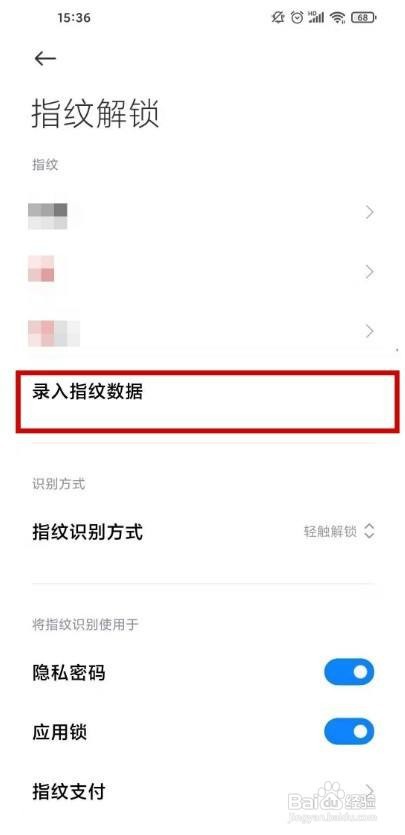The image size is (405, 835).
Task: Open the first blurred gray fingerprint entry
Action: [x=202, y=212]
